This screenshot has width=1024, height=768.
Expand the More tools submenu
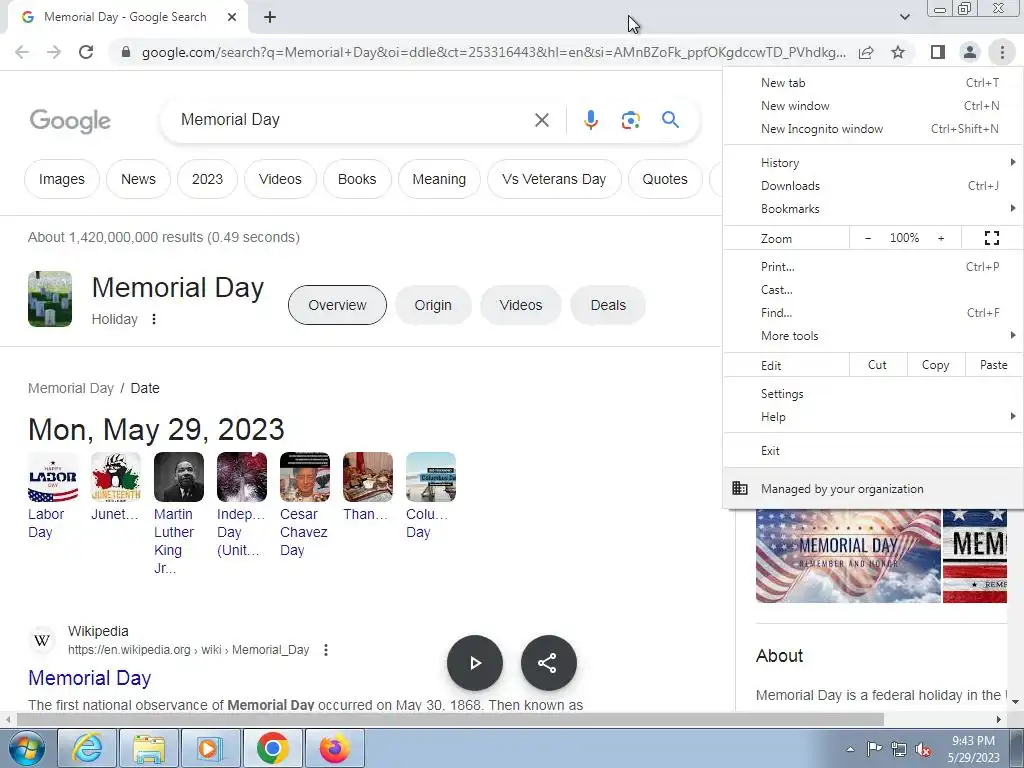tap(873, 336)
